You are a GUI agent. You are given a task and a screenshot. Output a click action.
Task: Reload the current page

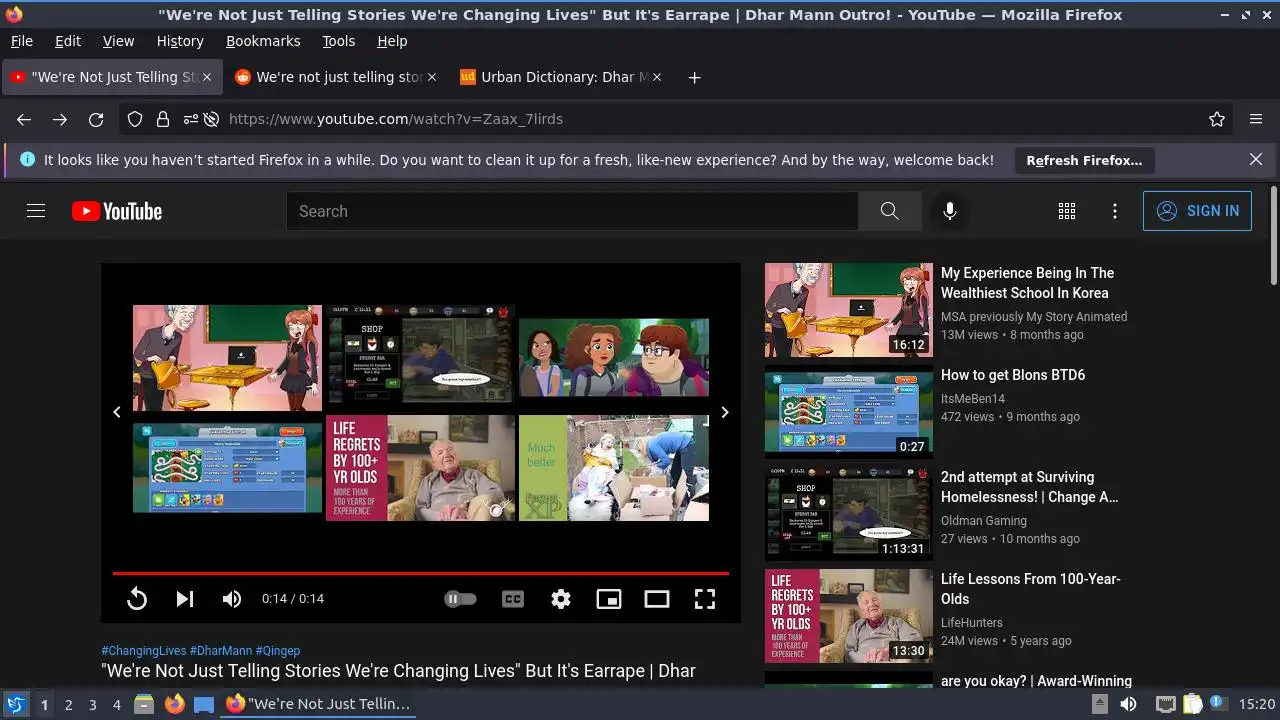click(x=96, y=119)
